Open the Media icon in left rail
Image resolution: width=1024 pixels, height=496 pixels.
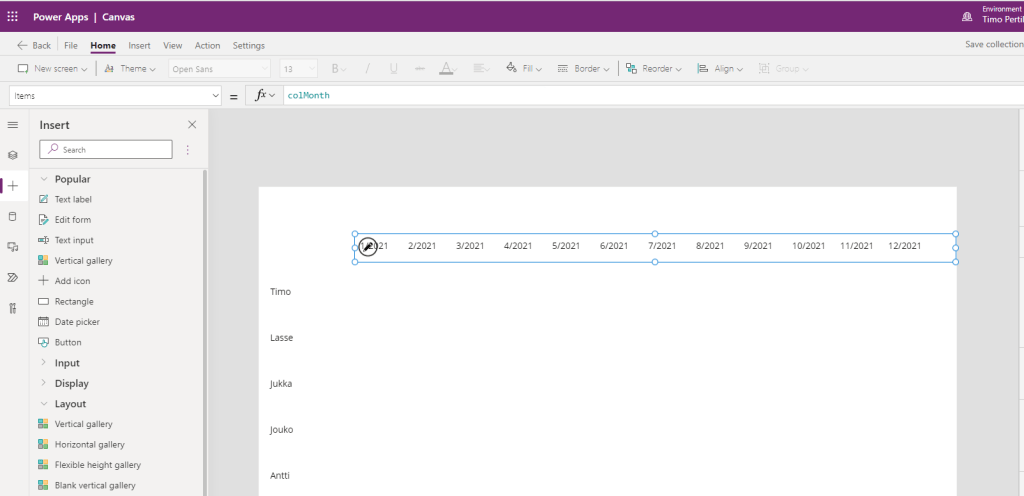click(13, 246)
